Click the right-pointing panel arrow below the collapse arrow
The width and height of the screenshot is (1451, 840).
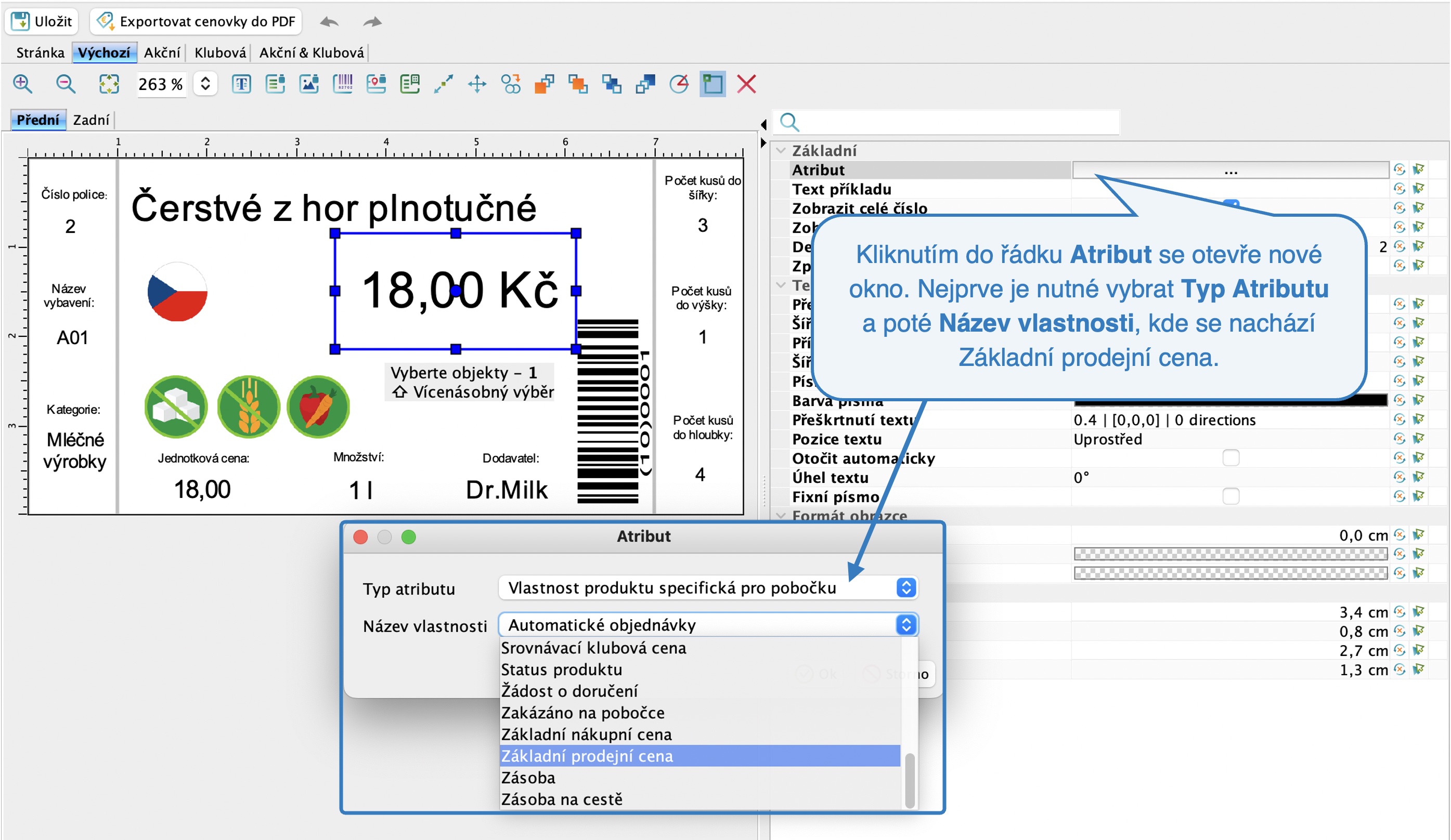[763, 142]
